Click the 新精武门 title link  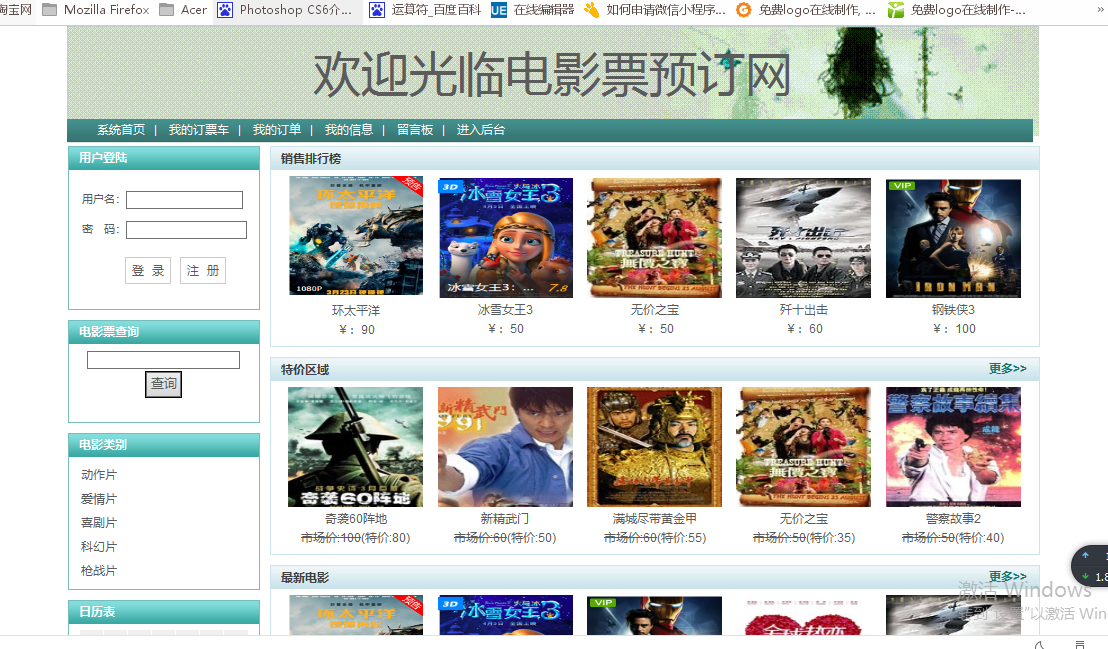coord(505,519)
